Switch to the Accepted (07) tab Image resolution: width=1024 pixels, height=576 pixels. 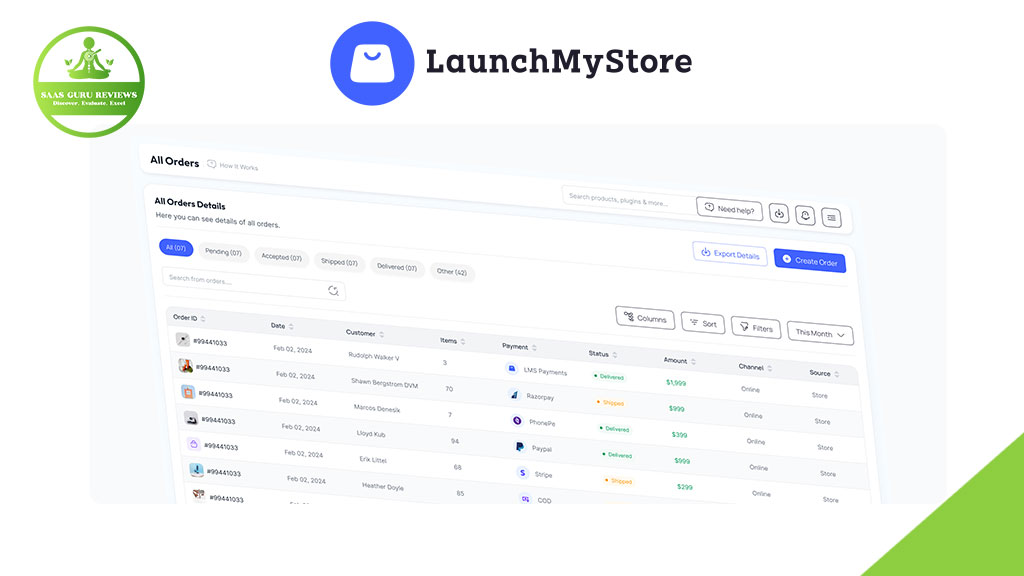pyautogui.click(x=281, y=257)
